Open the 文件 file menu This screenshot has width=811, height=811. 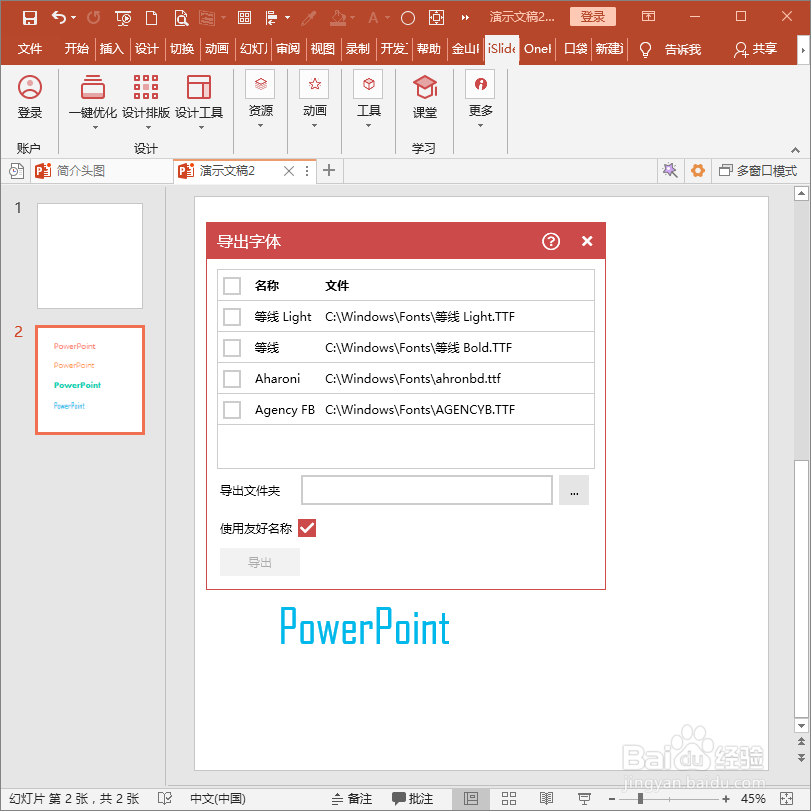click(29, 49)
